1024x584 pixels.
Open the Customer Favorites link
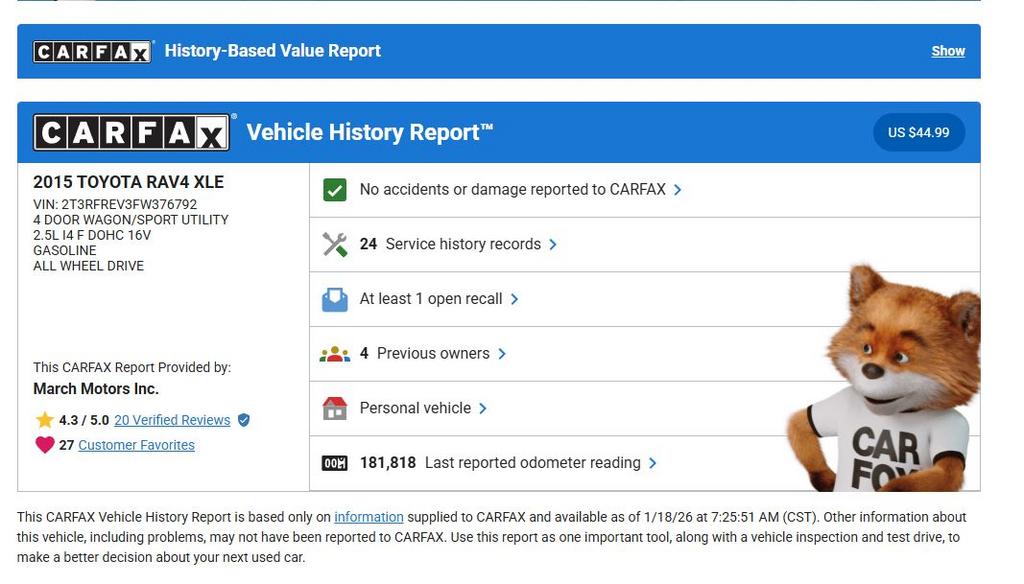[x=136, y=445]
